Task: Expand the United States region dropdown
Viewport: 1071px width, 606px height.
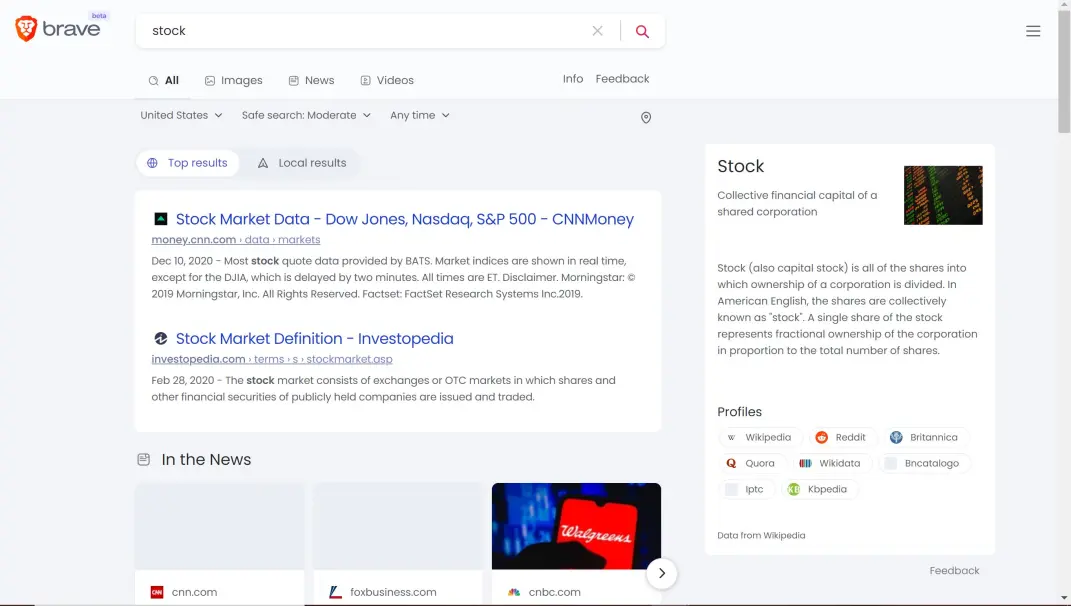Action: coord(182,115)
